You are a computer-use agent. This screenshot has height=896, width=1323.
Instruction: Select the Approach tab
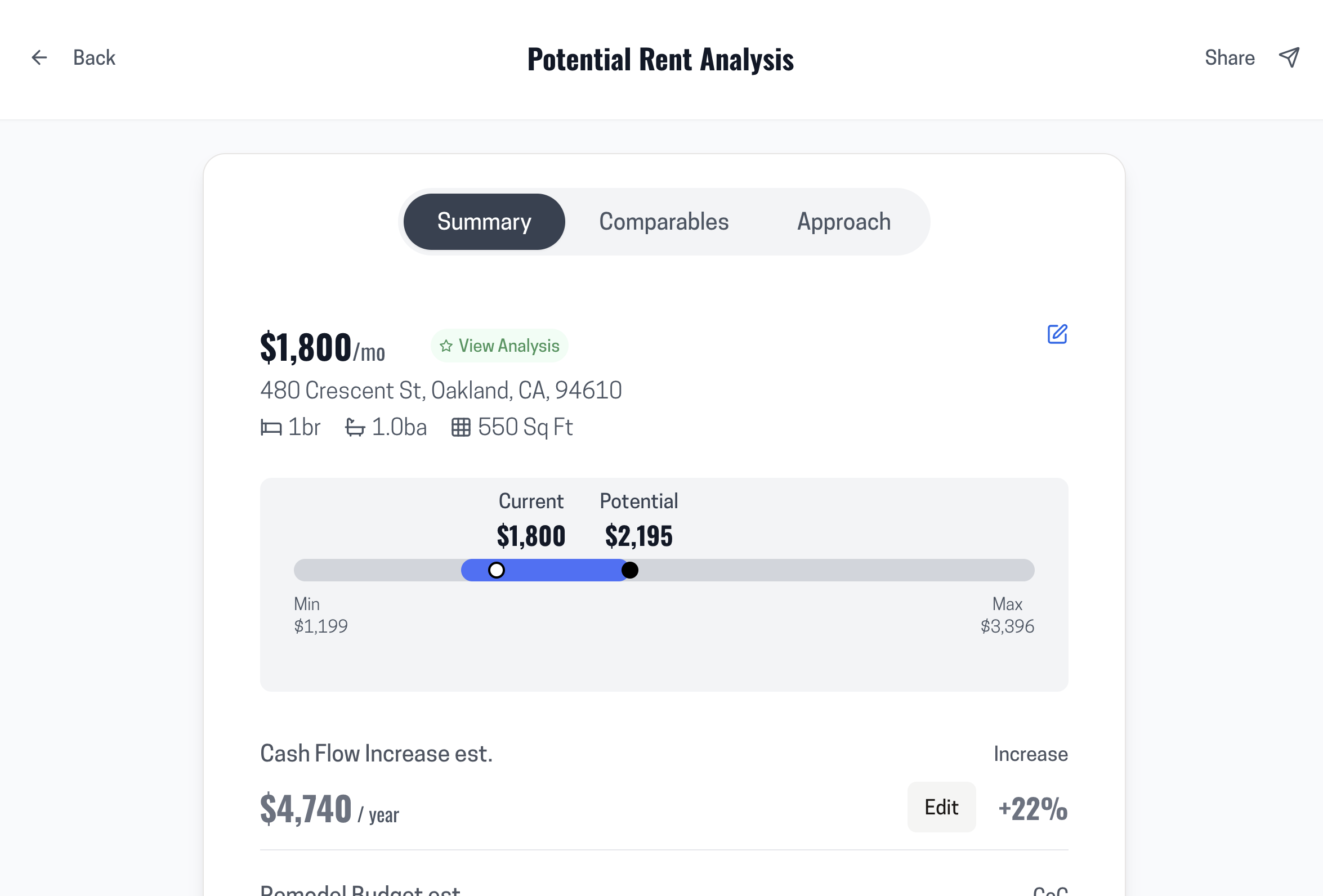[844, 221]
